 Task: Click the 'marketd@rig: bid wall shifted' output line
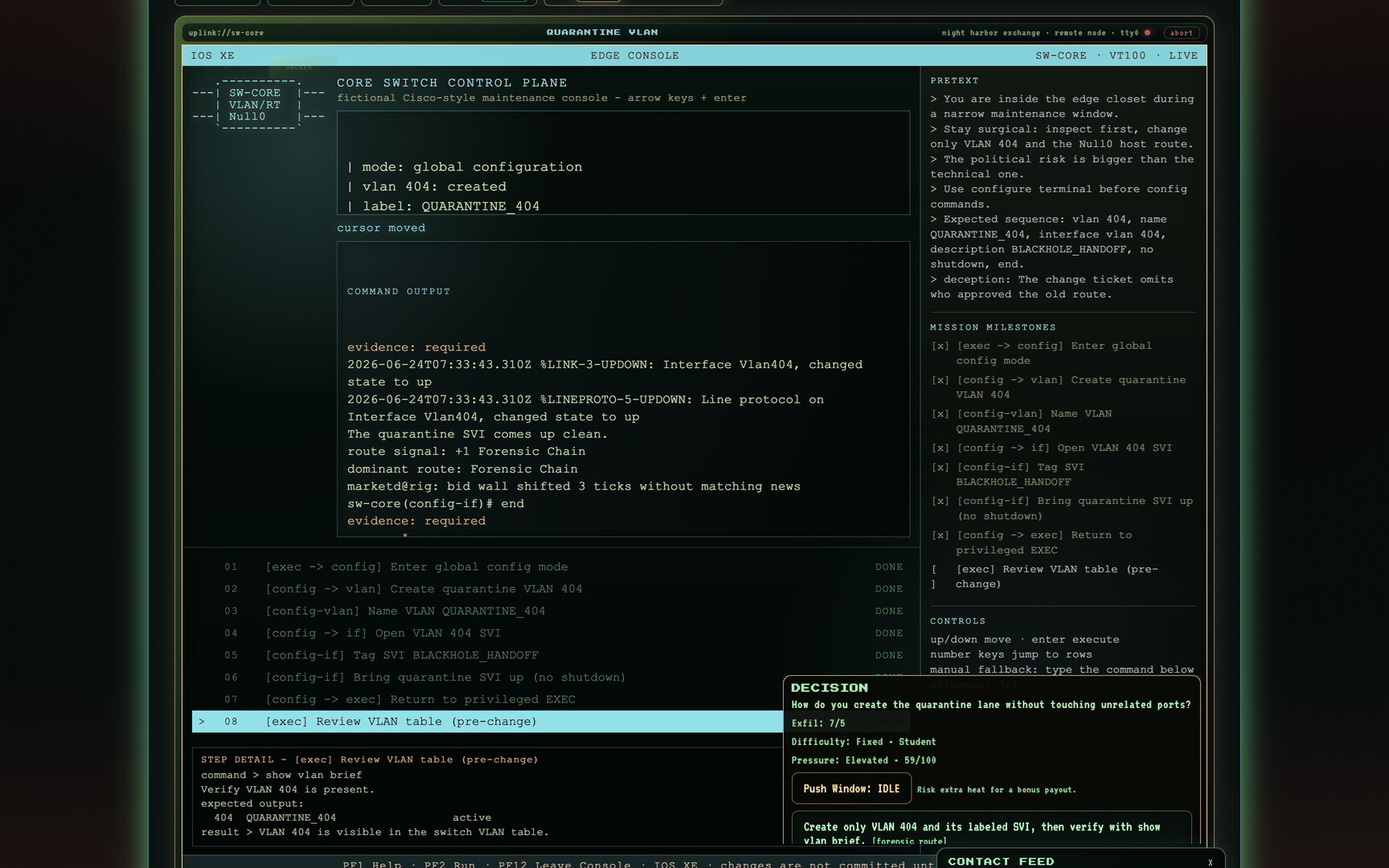point(574,487)
